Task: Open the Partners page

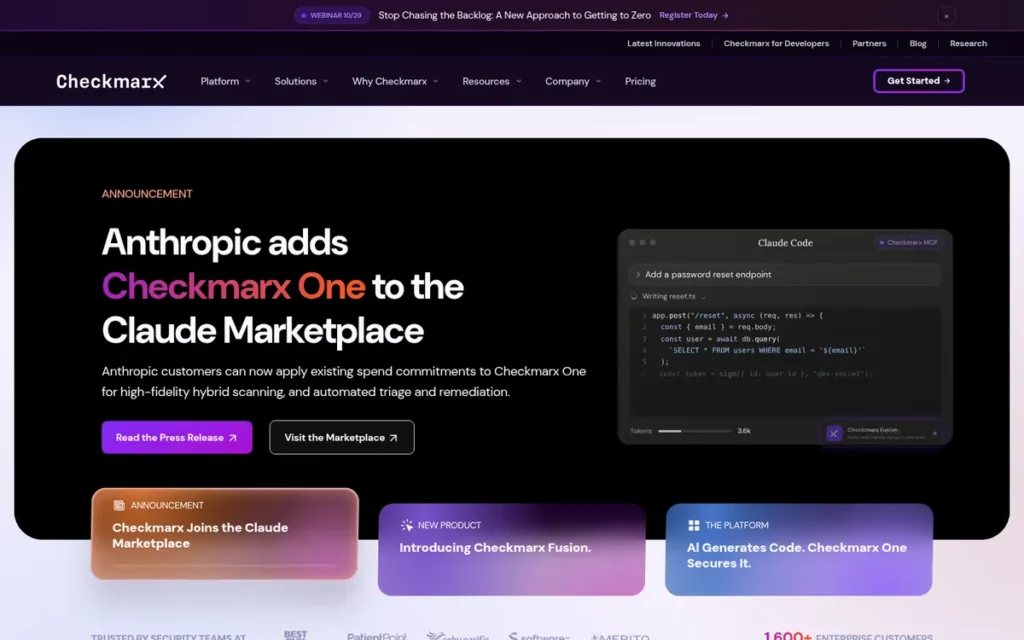Action: coord(869,44)
